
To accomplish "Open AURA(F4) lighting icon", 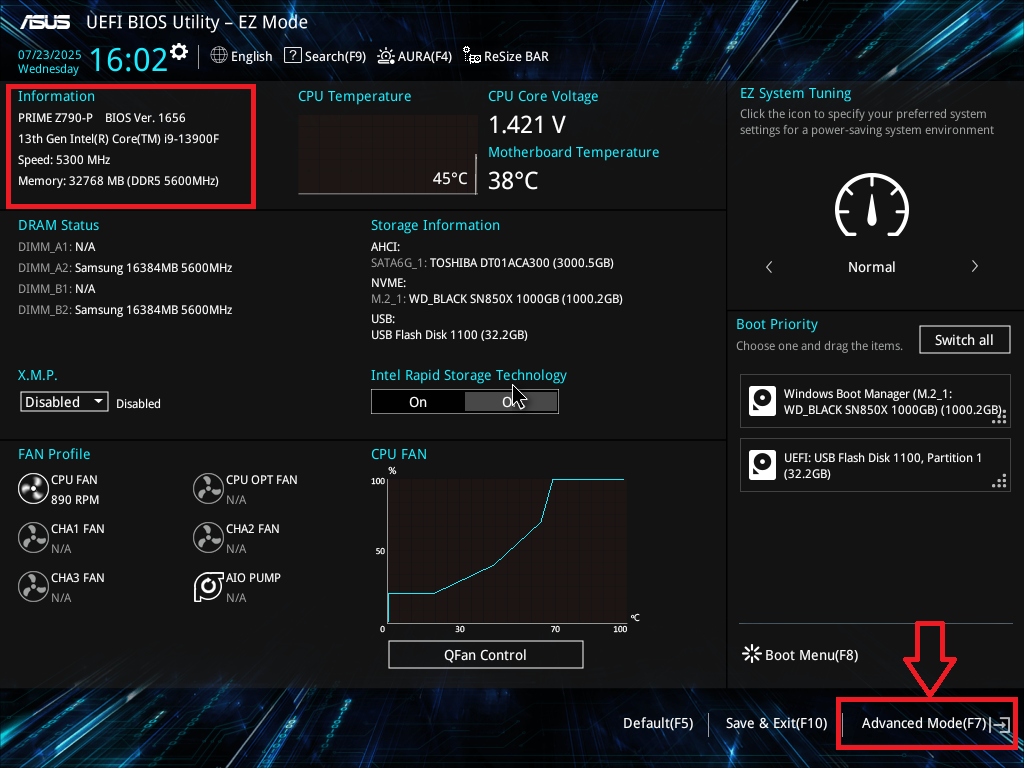I will tap(386, 56).
